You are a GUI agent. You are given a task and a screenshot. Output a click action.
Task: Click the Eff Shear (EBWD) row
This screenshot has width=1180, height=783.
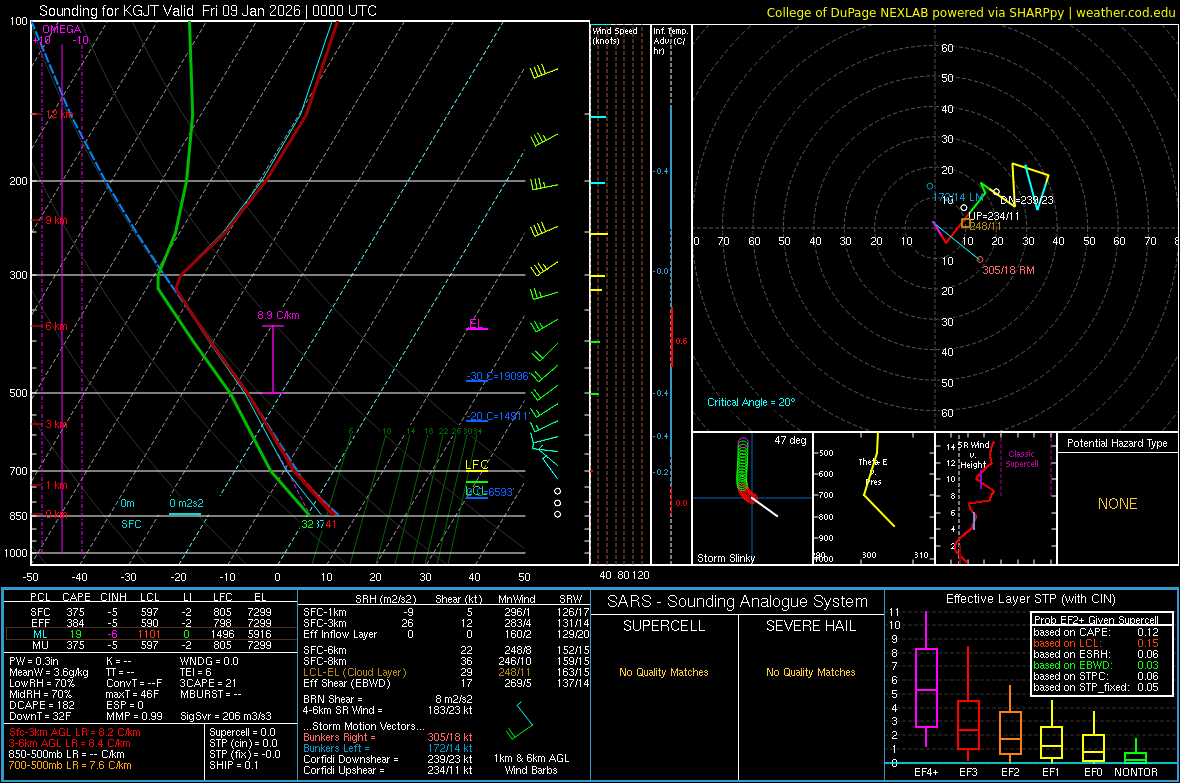[446, 683]
